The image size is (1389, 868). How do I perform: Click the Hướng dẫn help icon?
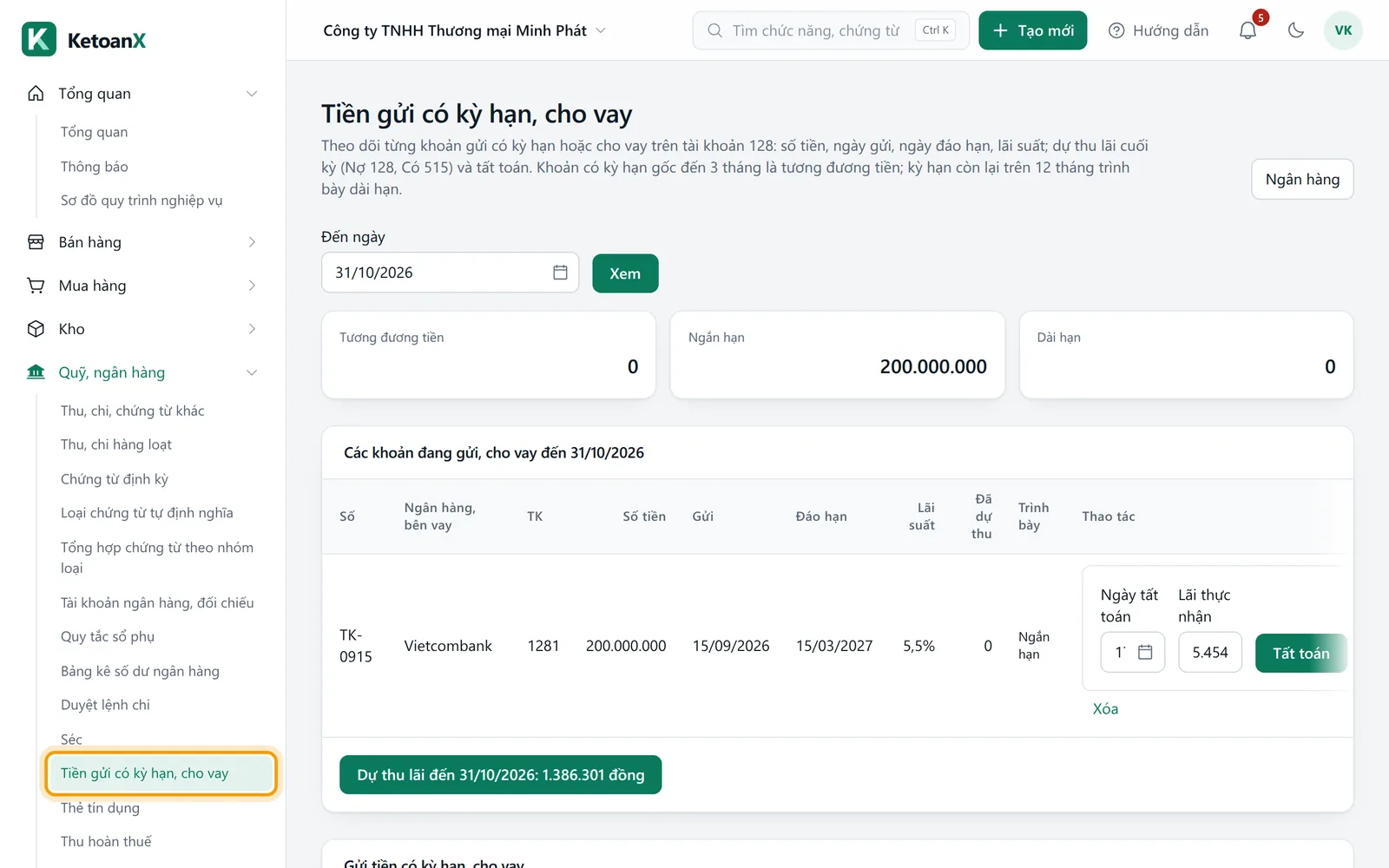pos(1116,30)
